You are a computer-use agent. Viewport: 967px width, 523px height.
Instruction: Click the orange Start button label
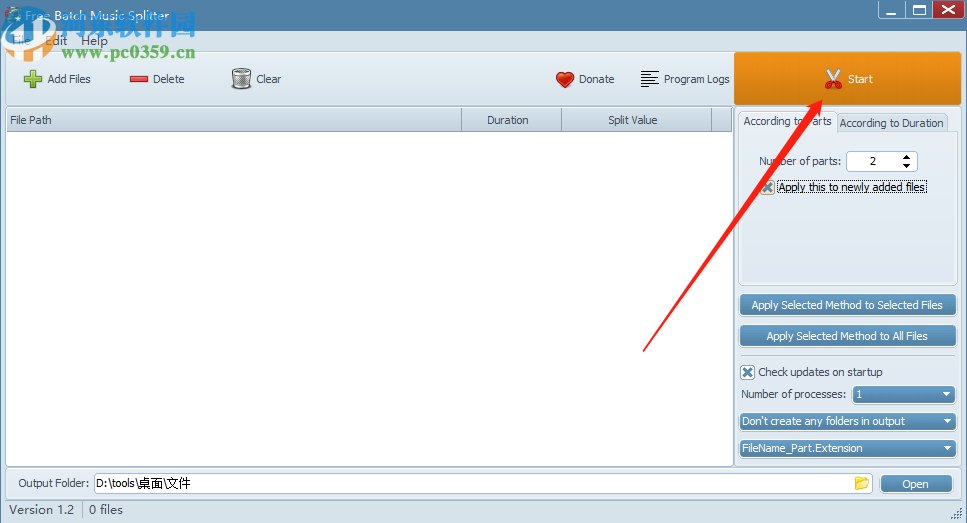(x=860, y=79)
